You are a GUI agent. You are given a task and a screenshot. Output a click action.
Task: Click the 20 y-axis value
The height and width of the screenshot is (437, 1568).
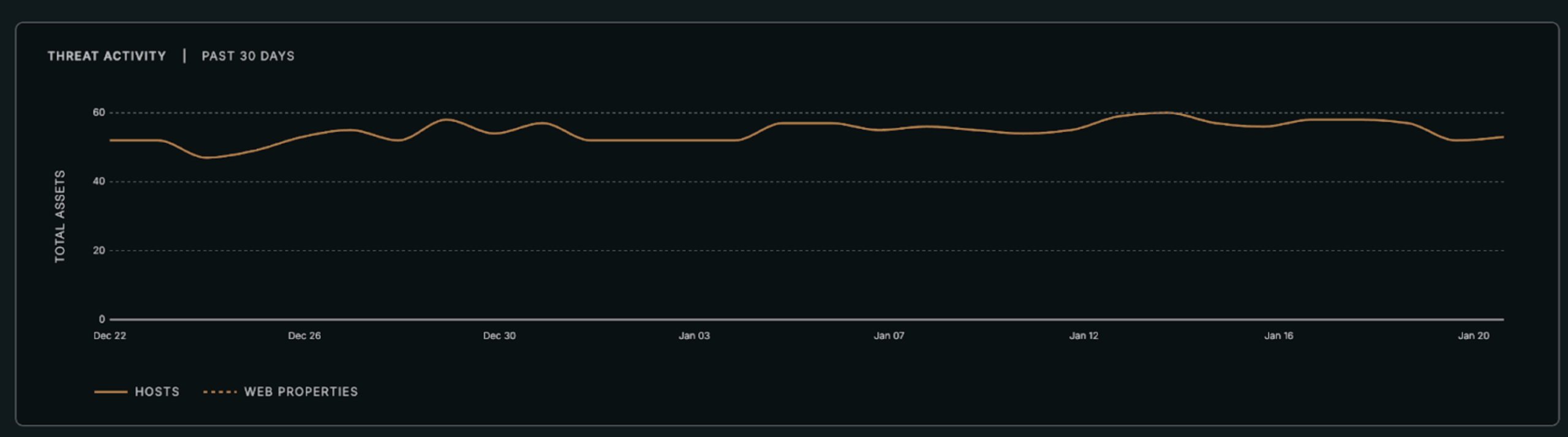click(x=99, y=251)
